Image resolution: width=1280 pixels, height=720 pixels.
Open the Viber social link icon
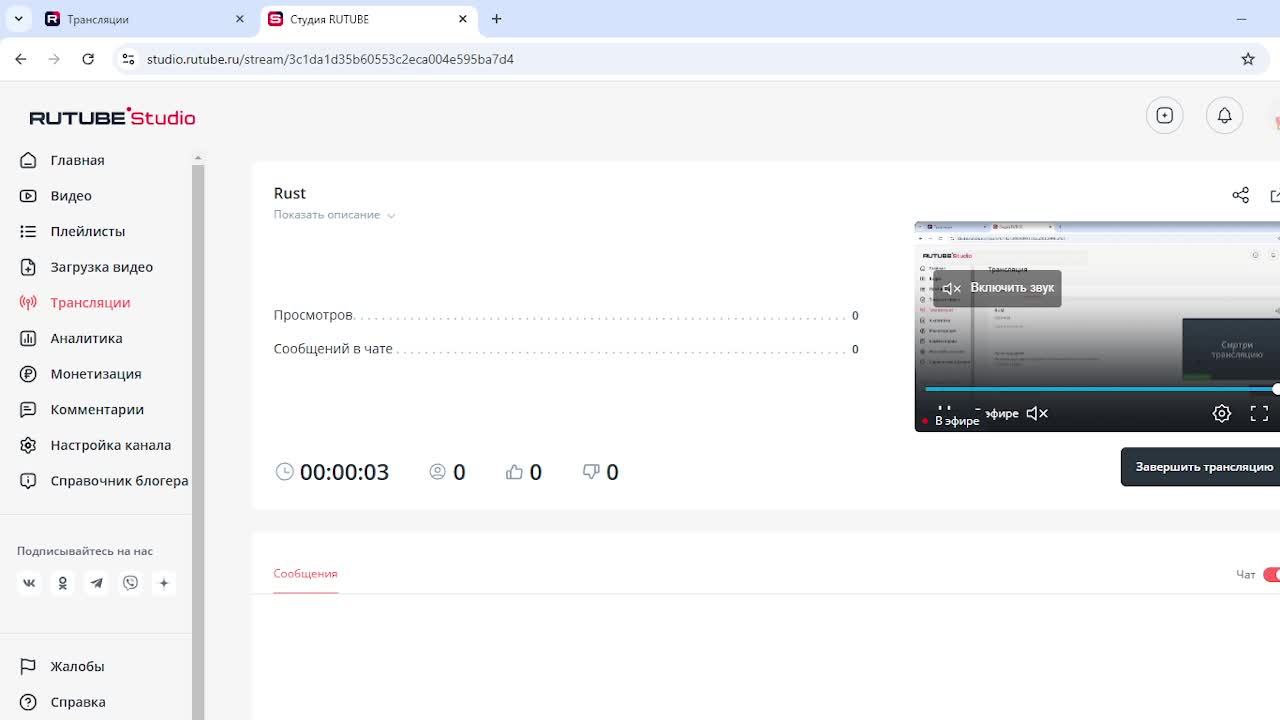130,583
